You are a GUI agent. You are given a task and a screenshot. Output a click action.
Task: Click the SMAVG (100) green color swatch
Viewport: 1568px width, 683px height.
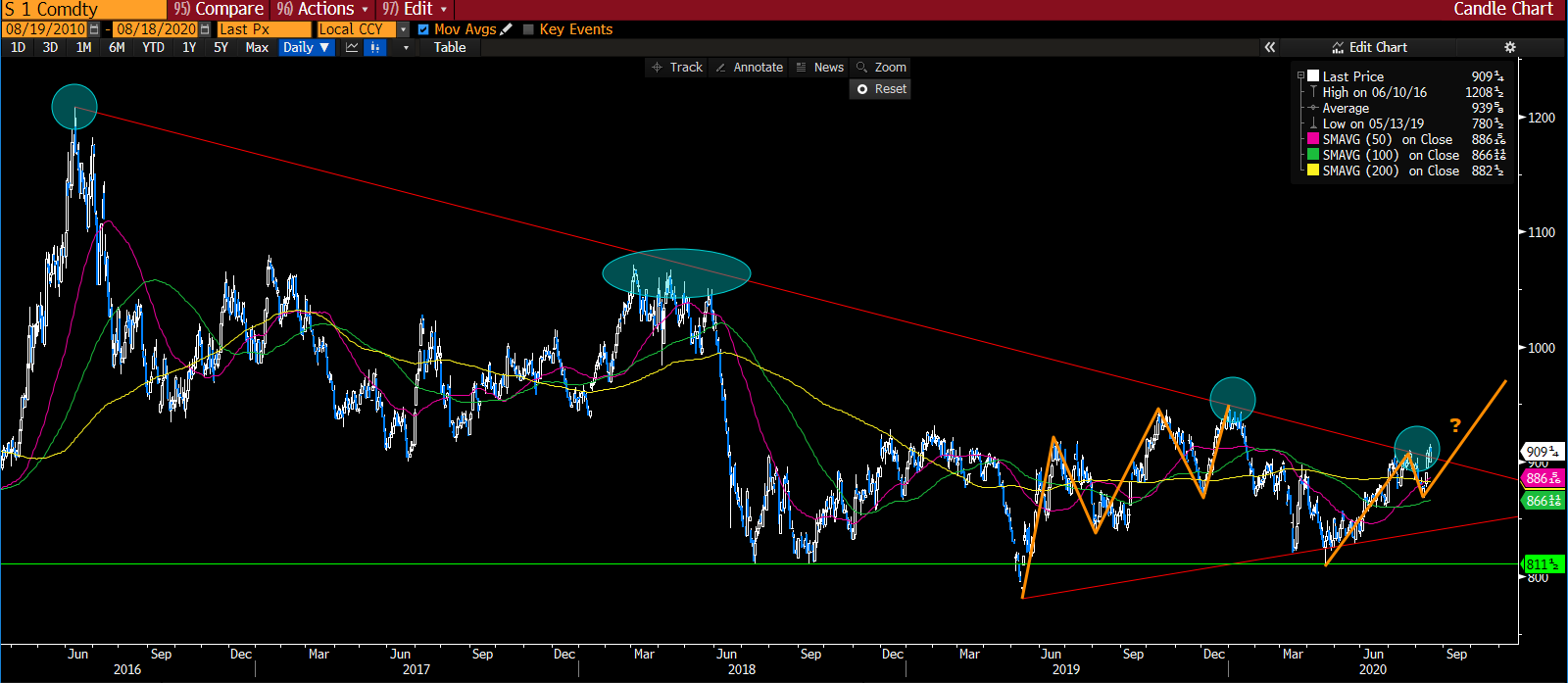(x=1313, y=155)
